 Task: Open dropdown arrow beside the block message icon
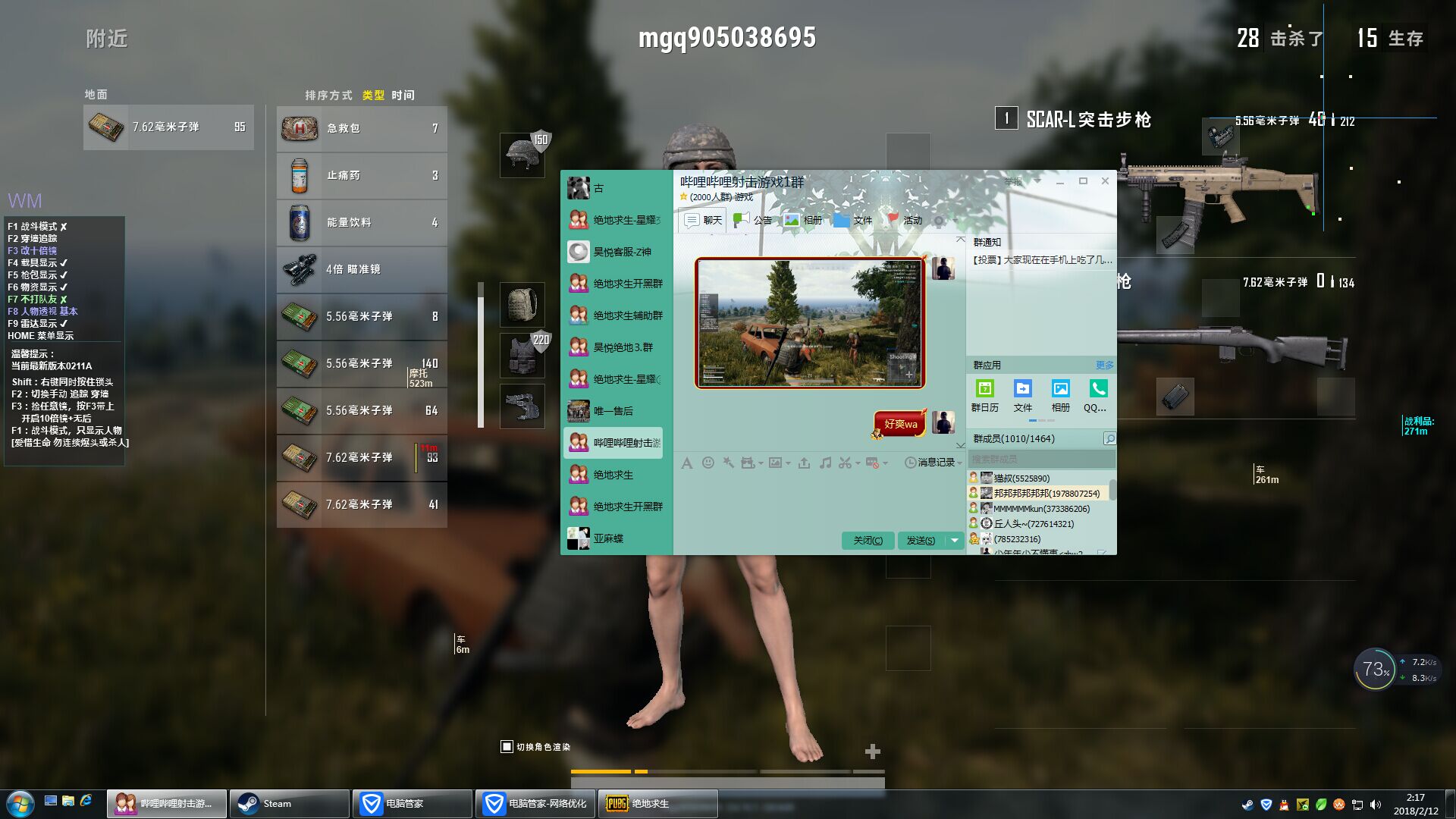point(885,463)
